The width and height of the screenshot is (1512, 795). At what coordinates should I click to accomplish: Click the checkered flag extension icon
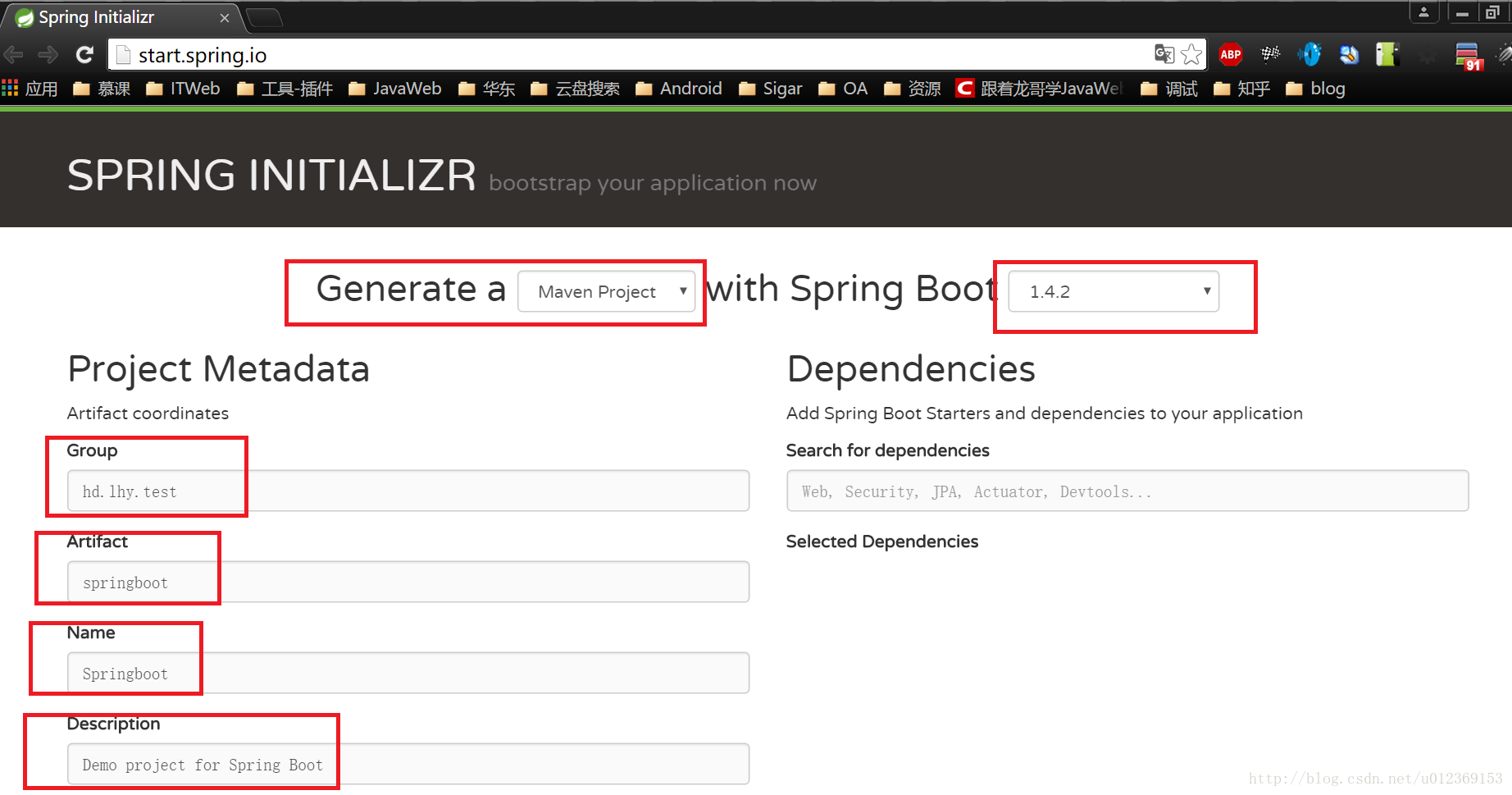pos(1270,54)
